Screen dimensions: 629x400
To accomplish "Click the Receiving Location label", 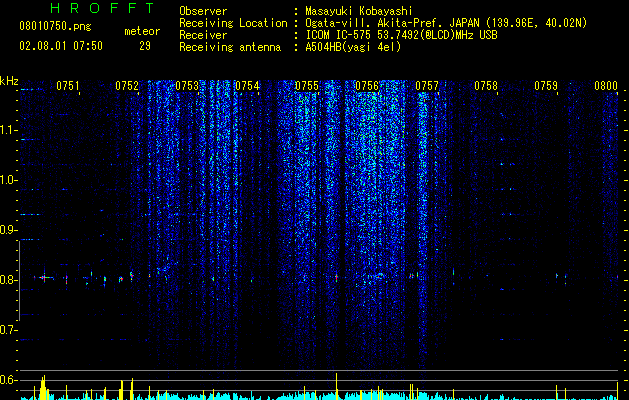I will coord(233,23).
